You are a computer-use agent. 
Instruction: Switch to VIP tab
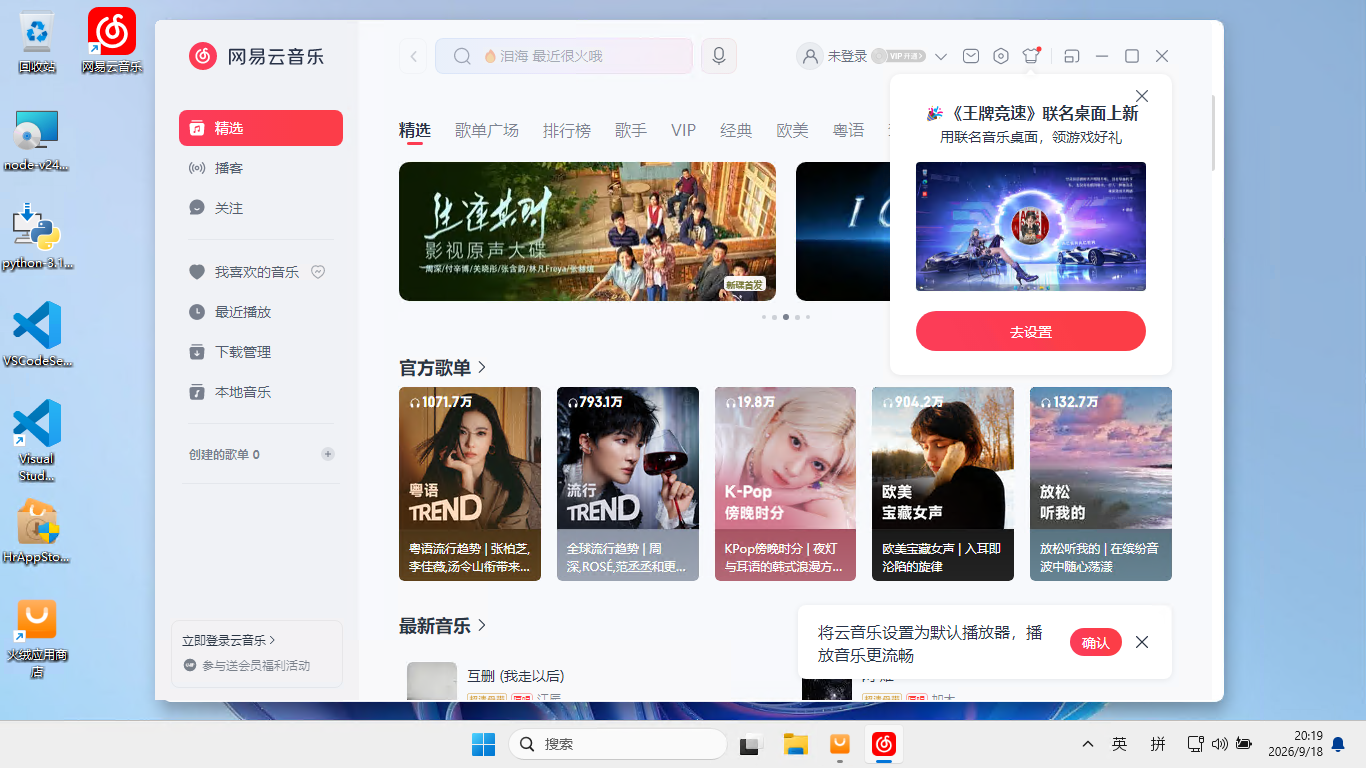(x=683, y=130)
